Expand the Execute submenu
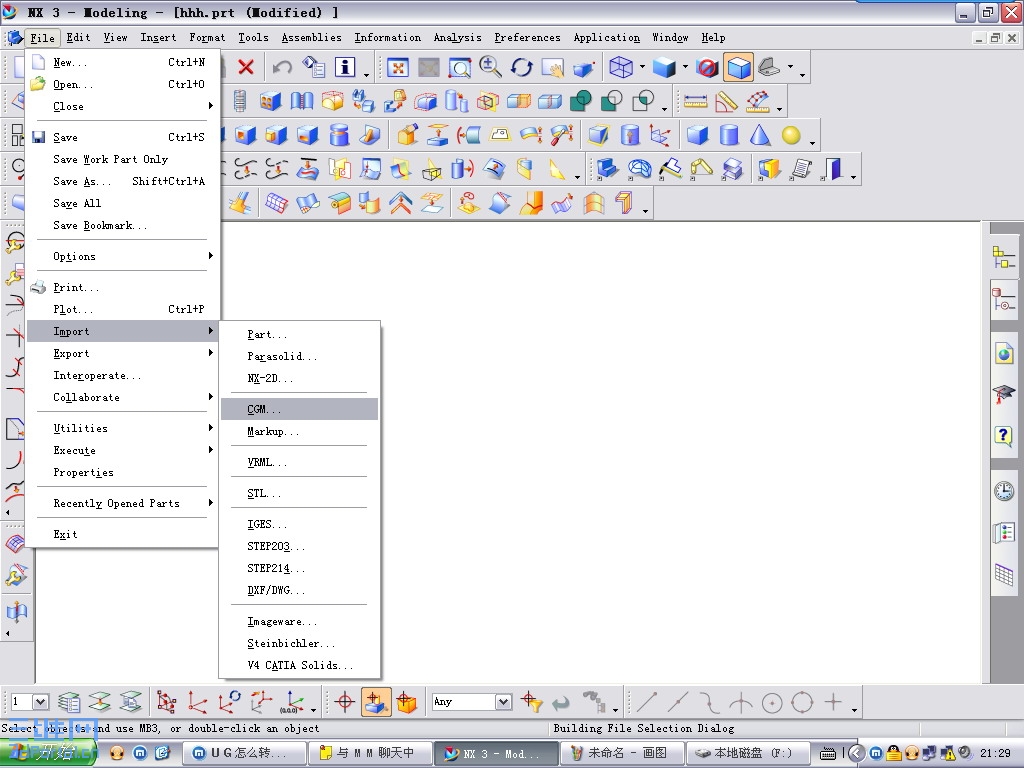The width and height of the screenshot is (1024, 768). [121, 450]
